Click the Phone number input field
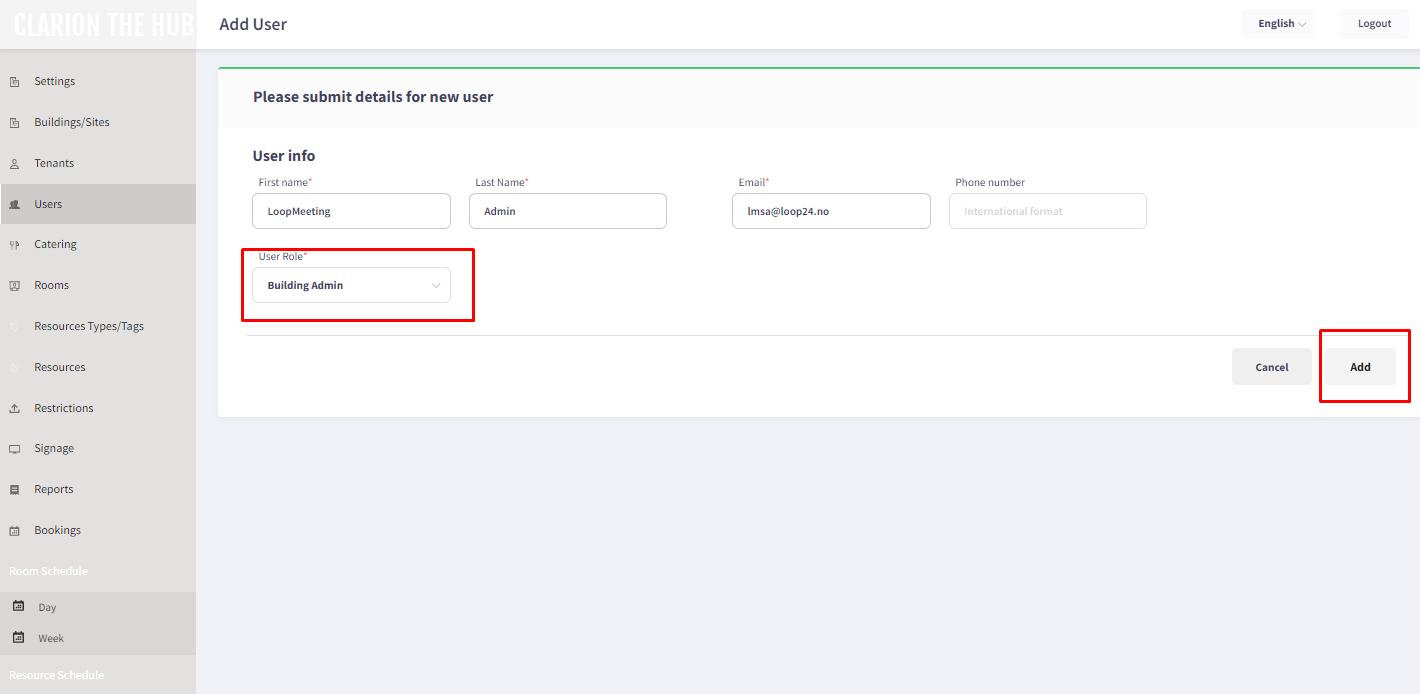Viewport: 1420px width, 694px height. [1047, 211]
